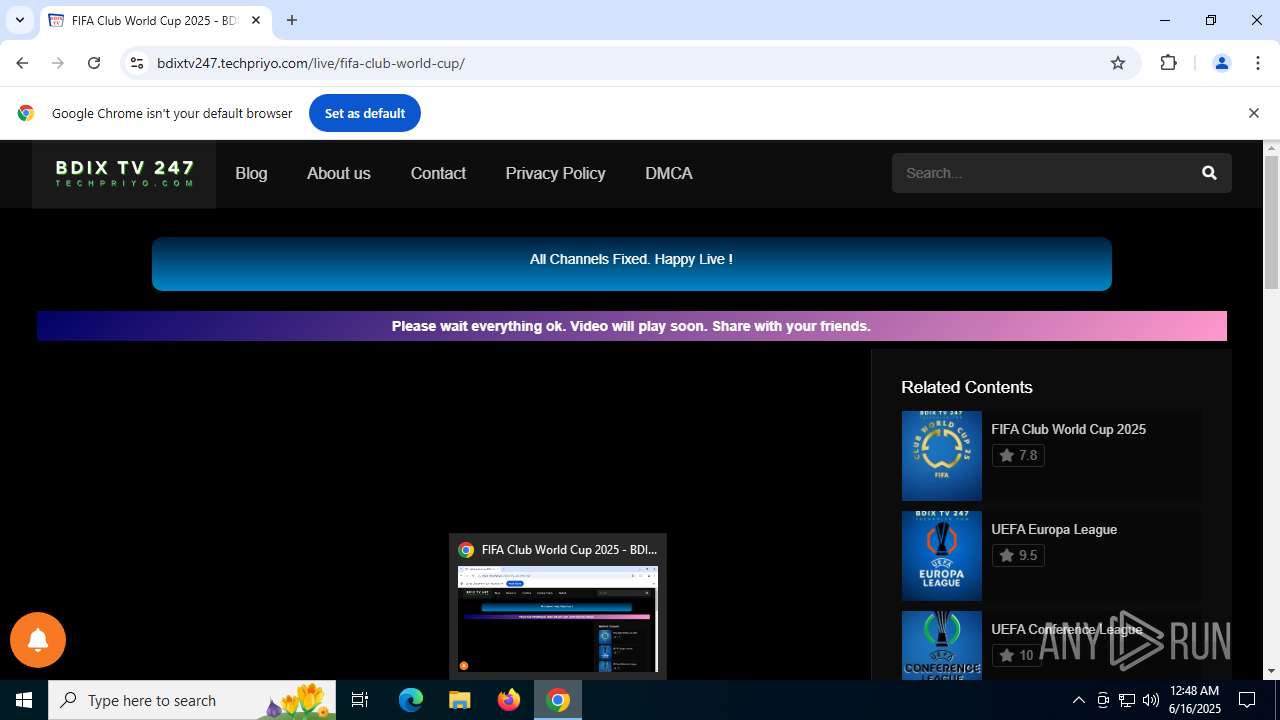Click the Related Contents heading
Screen dimensions: 1280x720
[x=967, y=387]
